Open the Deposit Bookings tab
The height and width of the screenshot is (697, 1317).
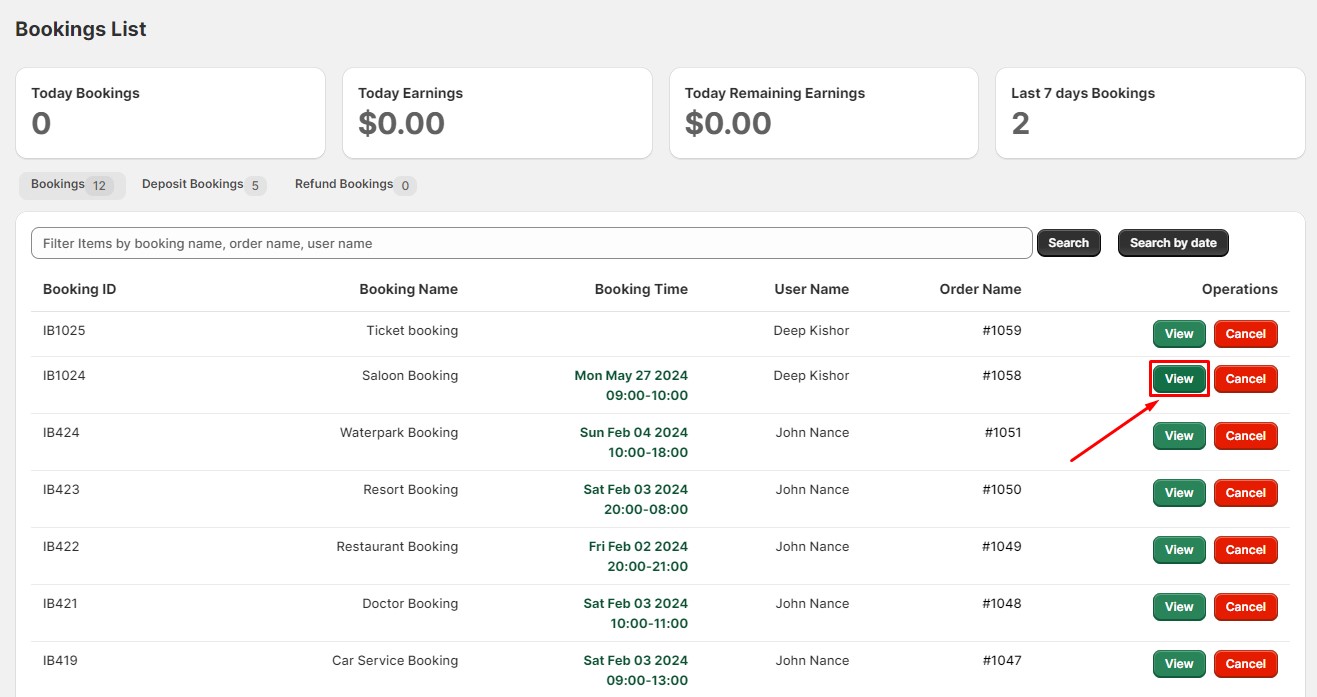pyautogui.click(x=203, y=185)
